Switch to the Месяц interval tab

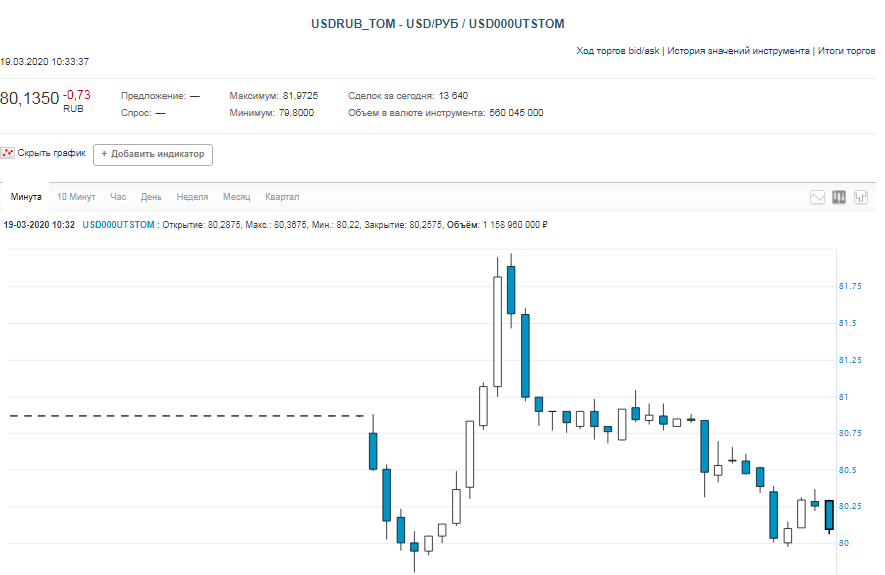[236, 197]
